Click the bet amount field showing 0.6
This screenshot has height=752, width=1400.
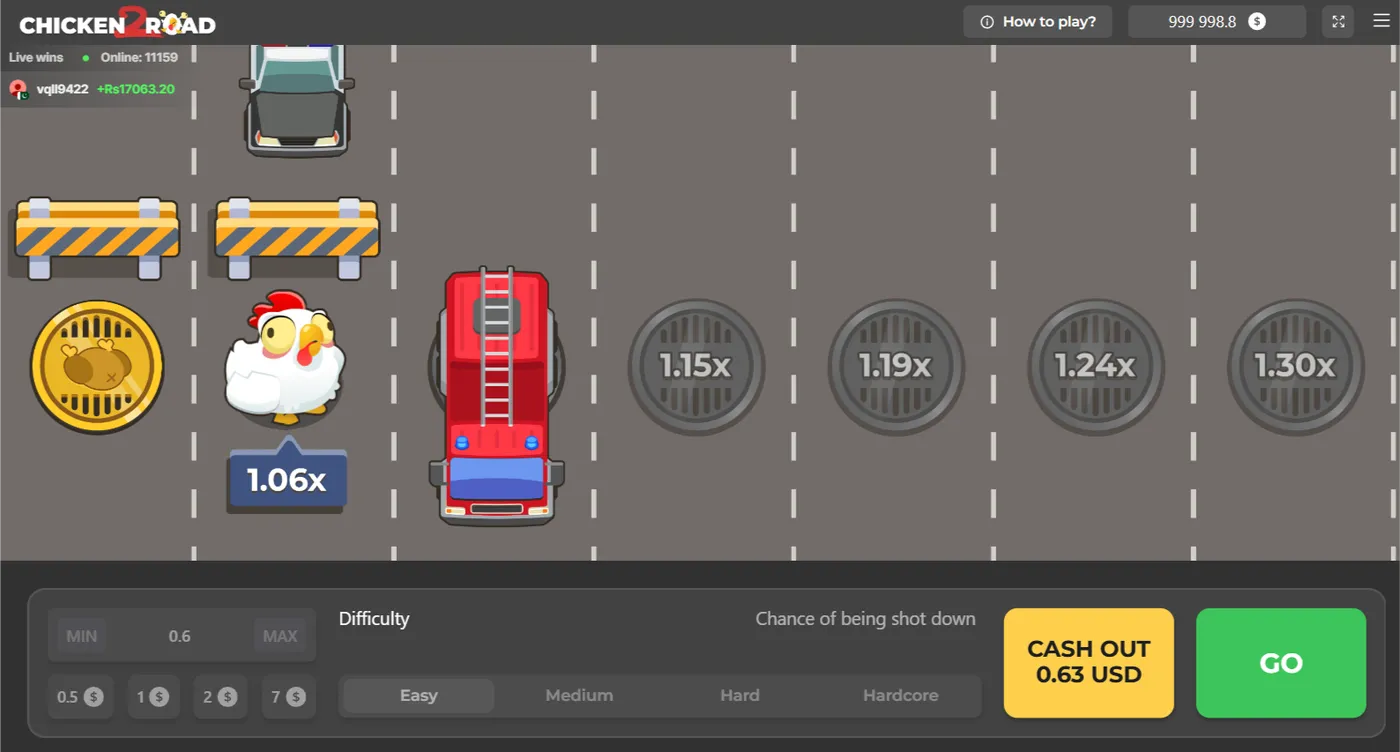(x=180, y=636)
